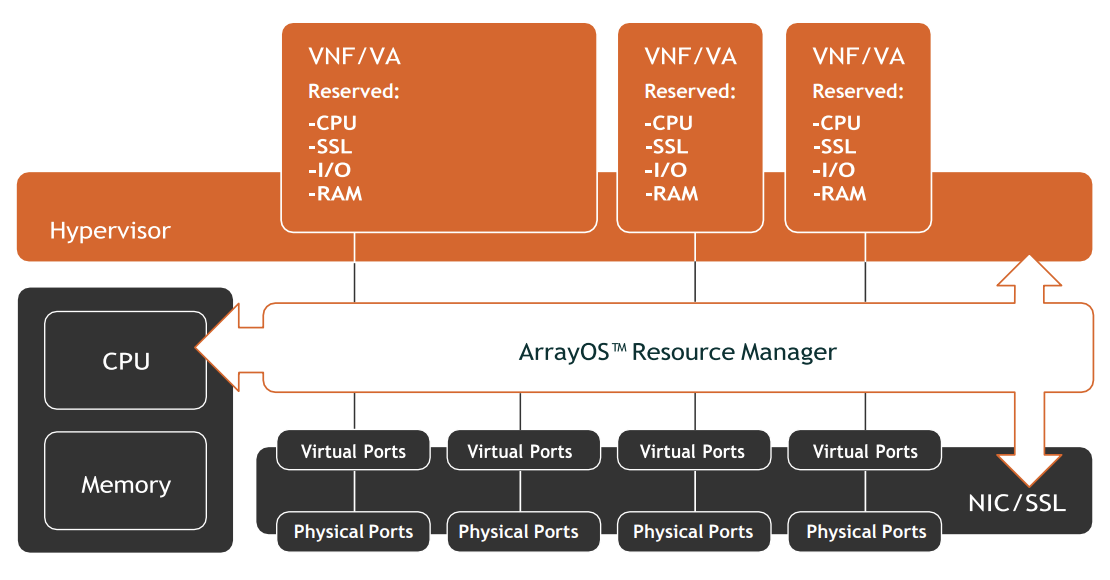Viewport: 1110px width, 580px height.
Task: Select the Memory box
Action: click(126, 485)
